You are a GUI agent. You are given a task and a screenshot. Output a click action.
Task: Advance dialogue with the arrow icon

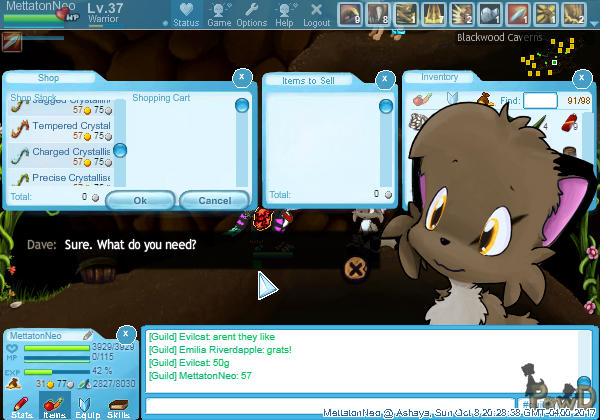267,285
